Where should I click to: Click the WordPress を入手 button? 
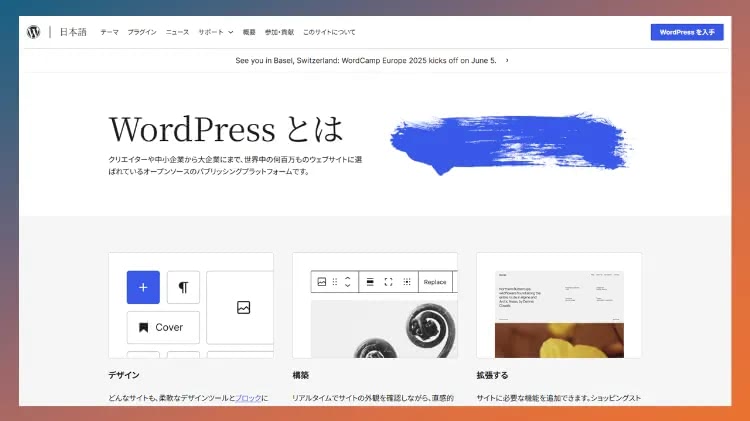tap(687, 32)
